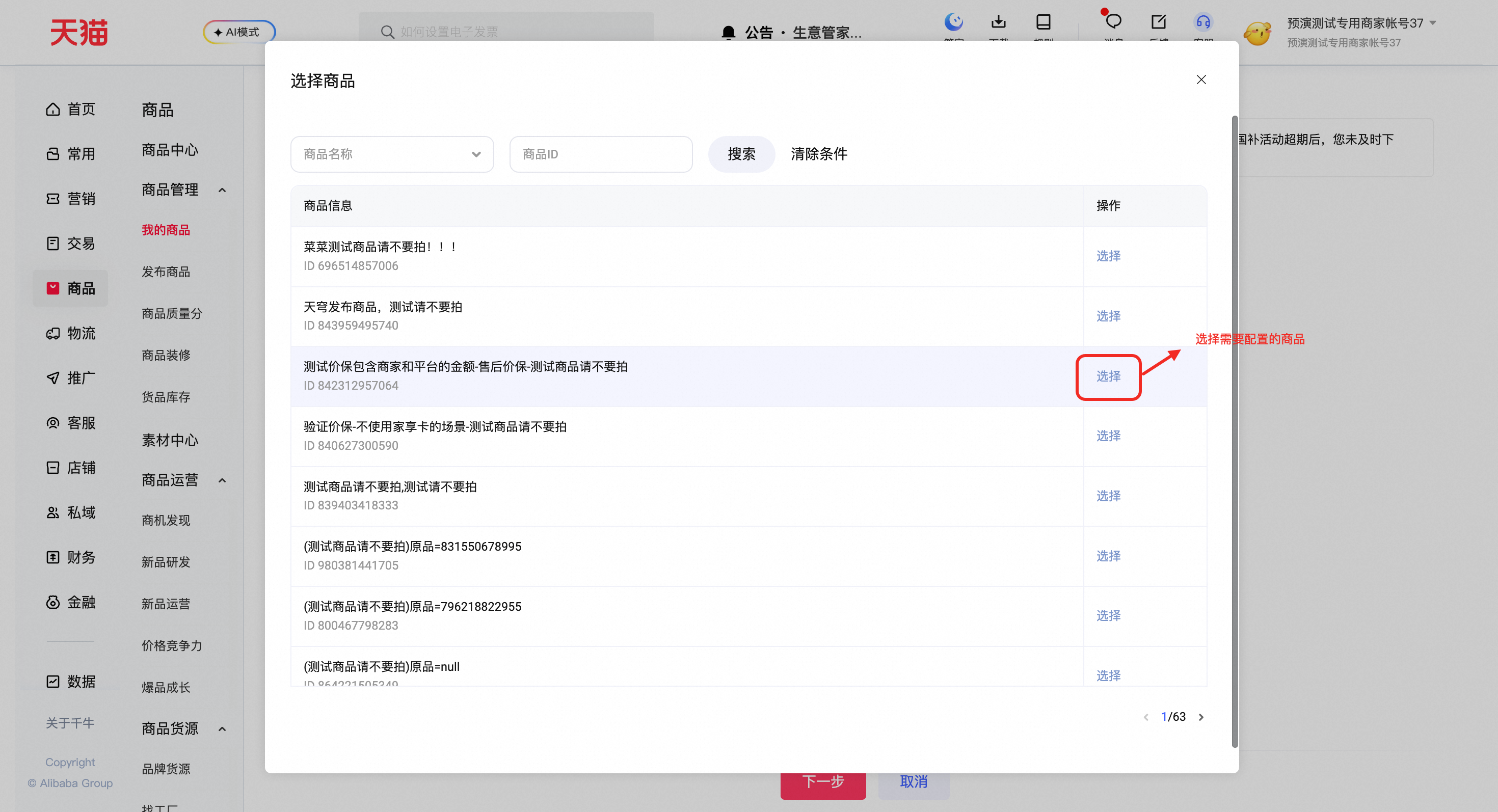Open the 交易 trade icon
The image size is (1498, 812).
[53, 243]
